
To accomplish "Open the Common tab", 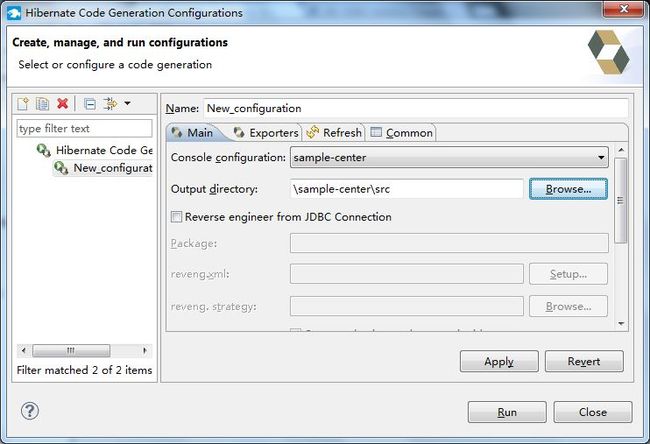I will tap(402, 133).
